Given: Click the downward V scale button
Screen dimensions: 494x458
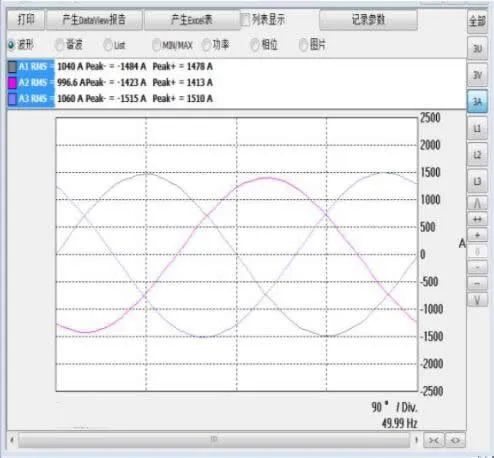Looking at the screenshot, I should click(477, 300).
